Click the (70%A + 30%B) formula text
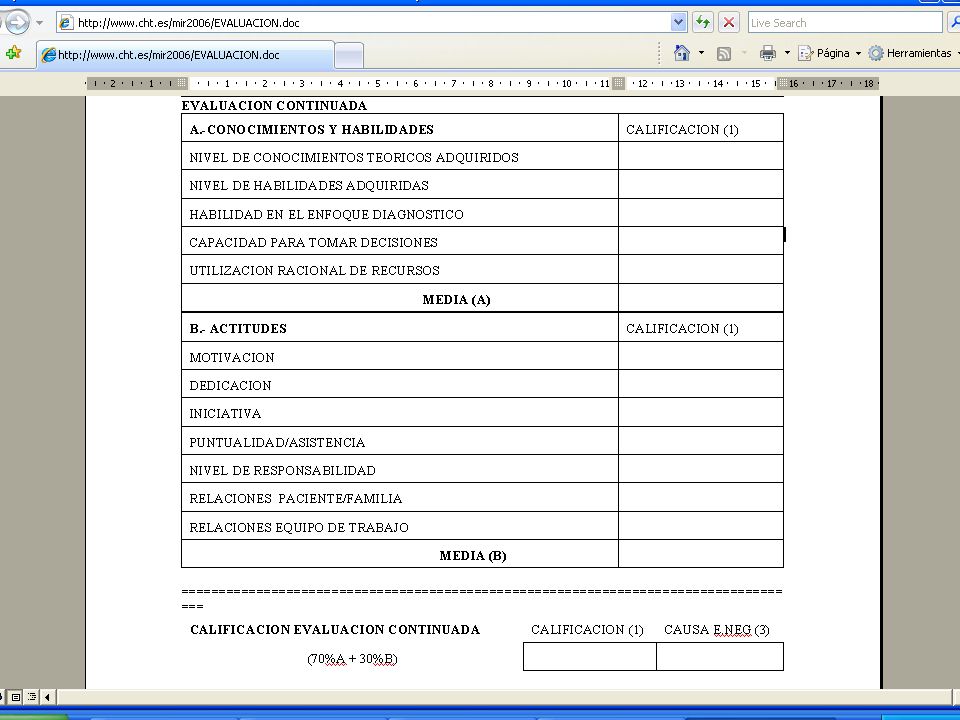Image resolution: width=960 pixels, height=720 pixels. (352, 659)
